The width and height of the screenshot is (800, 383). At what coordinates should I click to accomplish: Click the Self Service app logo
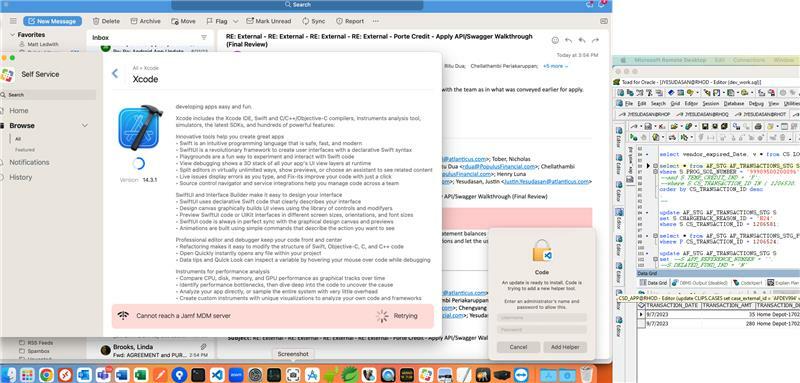point(7,74)
